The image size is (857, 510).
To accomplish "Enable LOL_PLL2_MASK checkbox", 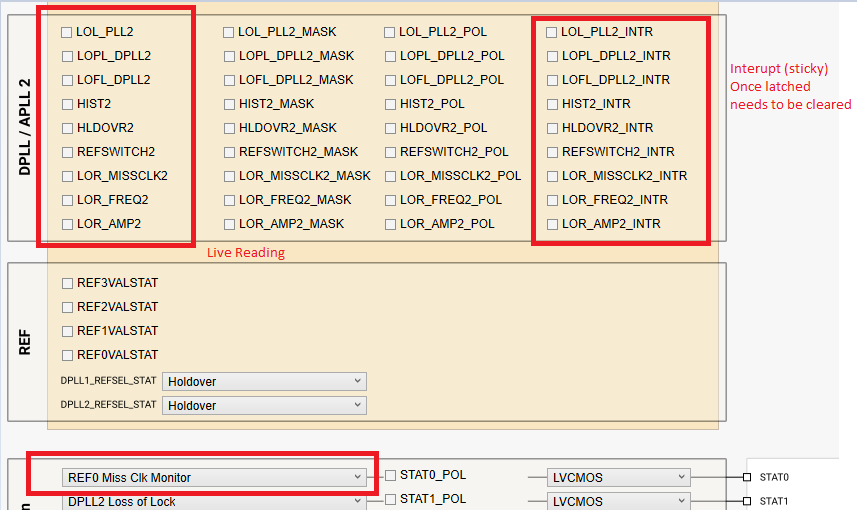I will tap(228, 33).
